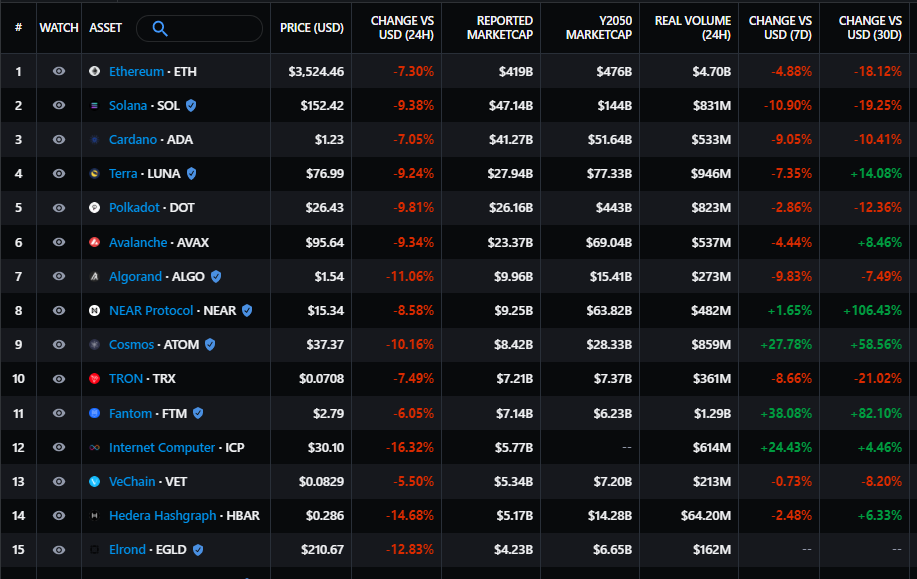
Task: Open the Hedera Hashgraph asset link
Action: [163, 515]
